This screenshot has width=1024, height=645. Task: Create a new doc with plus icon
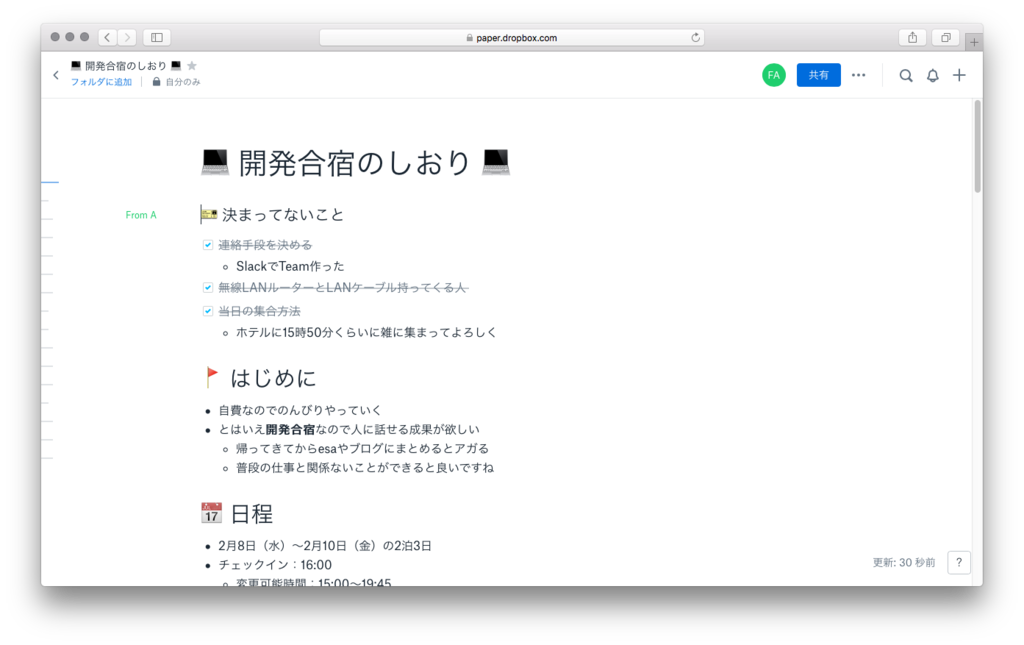pos(959,75)
